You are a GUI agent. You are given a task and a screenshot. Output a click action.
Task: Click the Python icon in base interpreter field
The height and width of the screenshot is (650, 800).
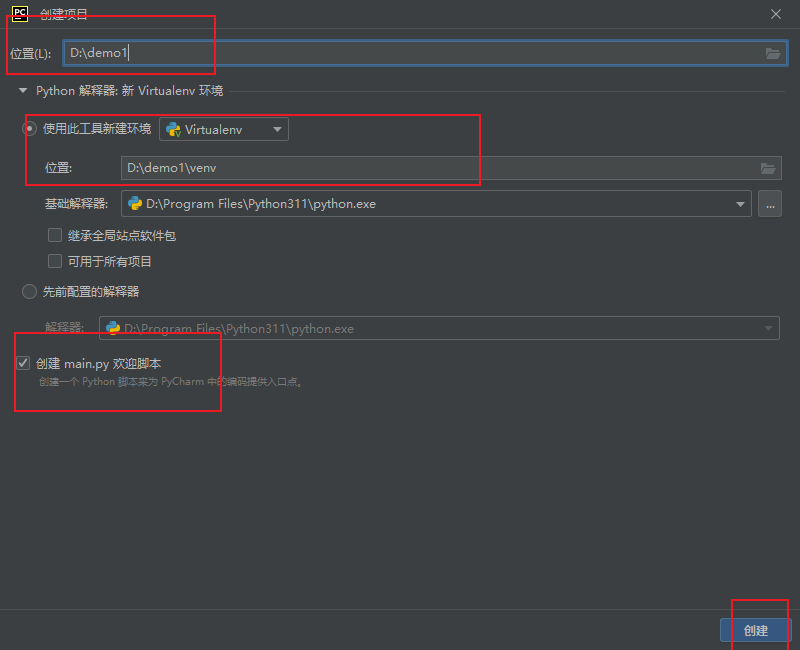pyautogui.click(x=135, y=204)
